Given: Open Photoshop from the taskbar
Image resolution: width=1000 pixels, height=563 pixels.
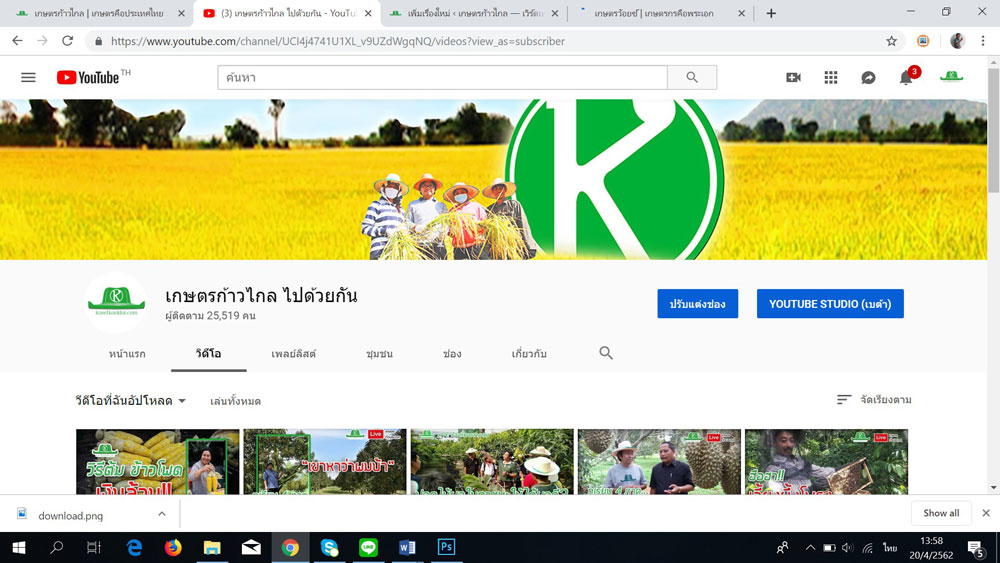Looking at the screenshot, I should [446, 547].
